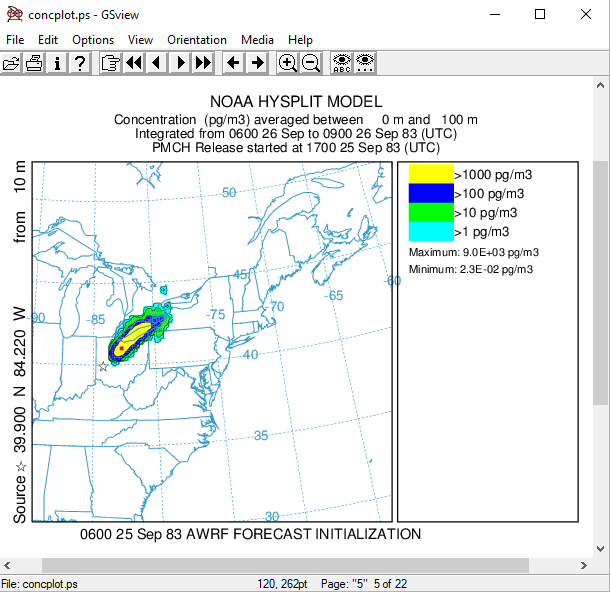The height and width of the screenshot is (592, 610).
Task: Click 'NOAA HYSPLIT MODEL' title text
Action: coord(296,102)
